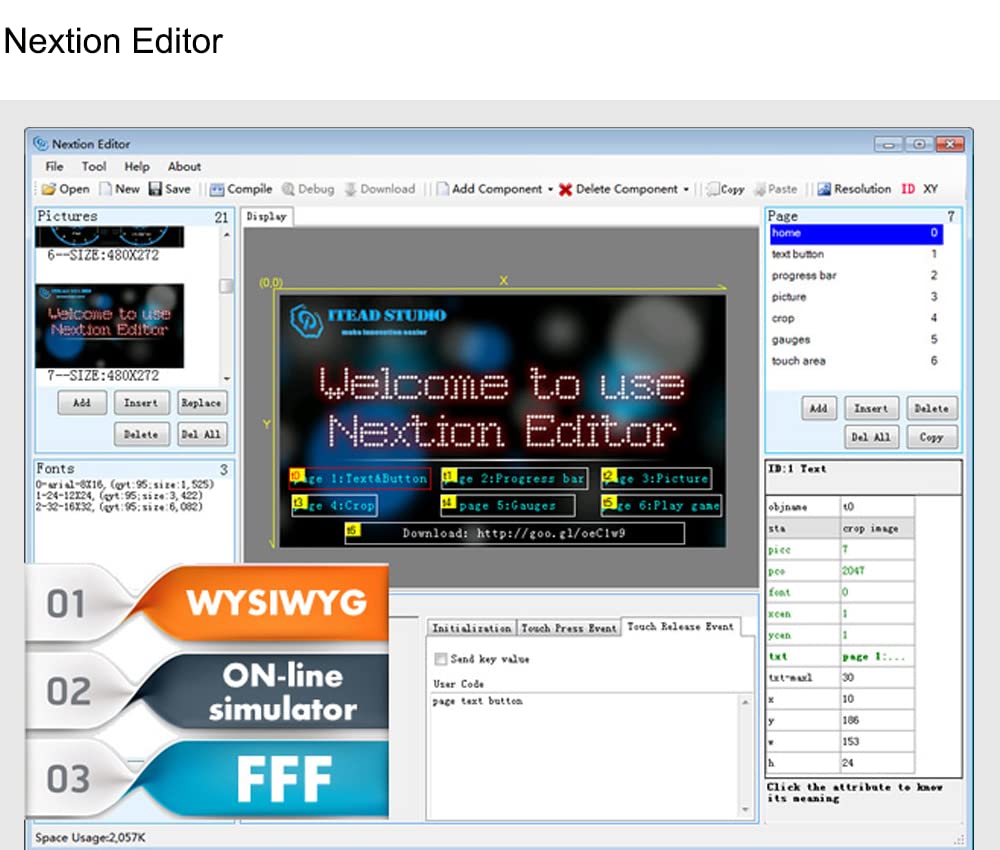Select the Welcome picture thumbnail 7

pos(110,325)
